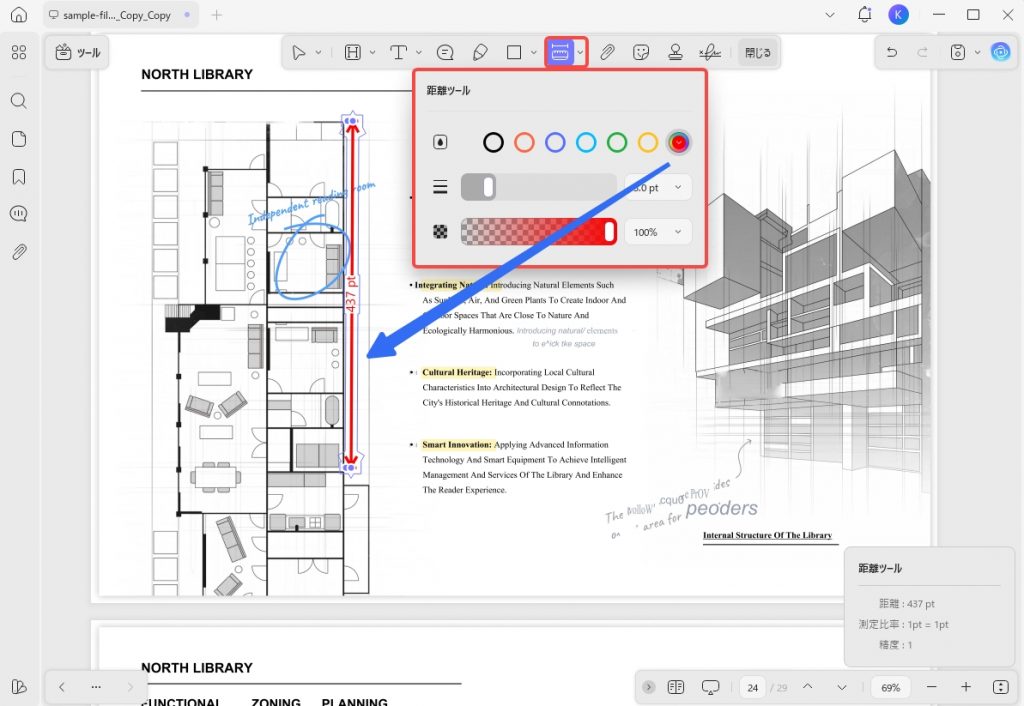Choose the cyan color swatch
Screen dimensions: 1024x706
[x=586, y=142]
